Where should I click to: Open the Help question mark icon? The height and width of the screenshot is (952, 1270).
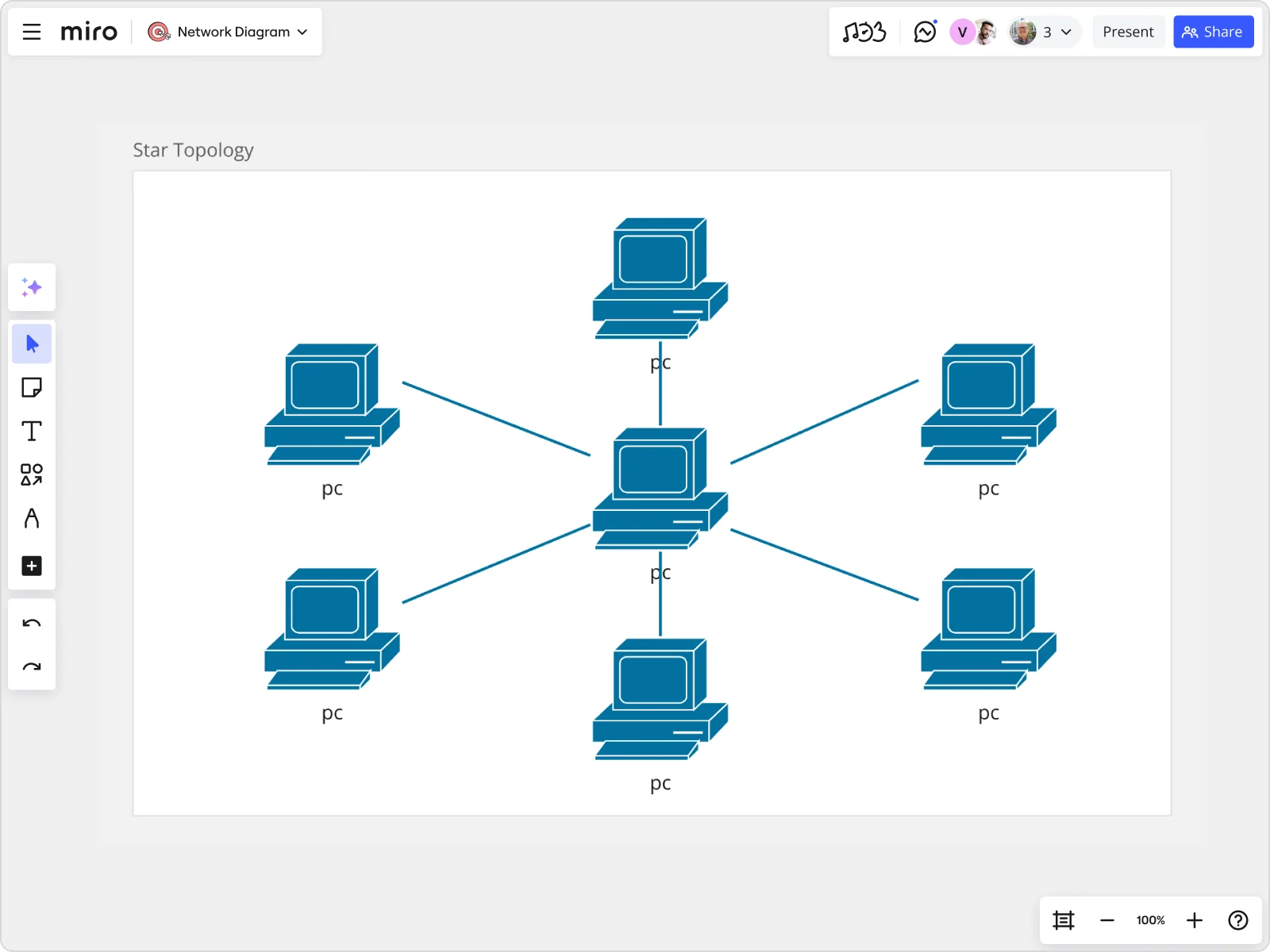point(1238,920)
